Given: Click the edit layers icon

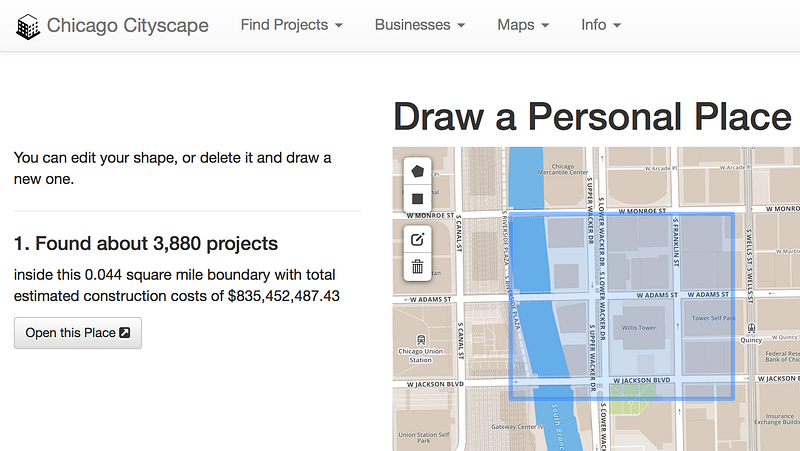Looking at the screenshot, I should click(417, 239).
